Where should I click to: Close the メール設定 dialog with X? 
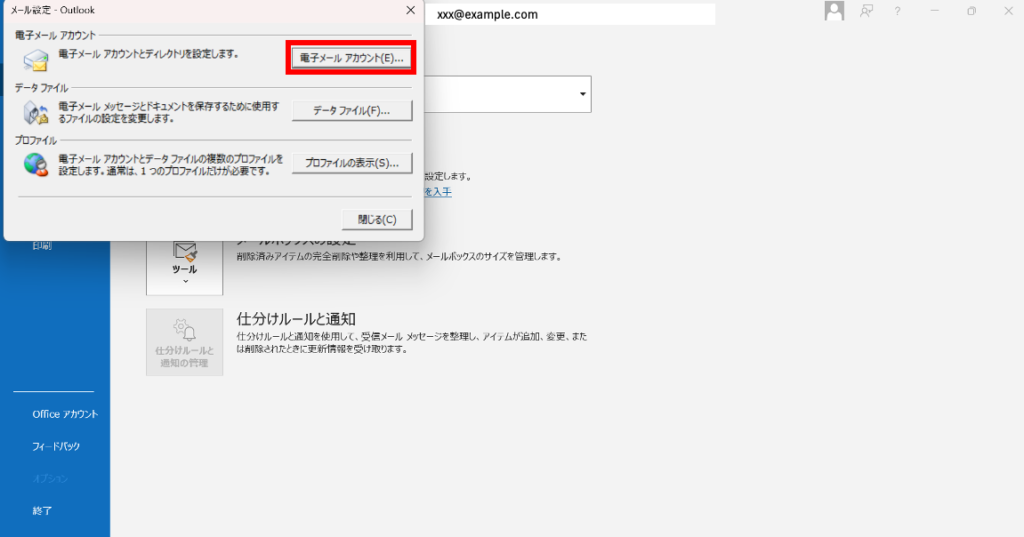click(x=410, y=10)
